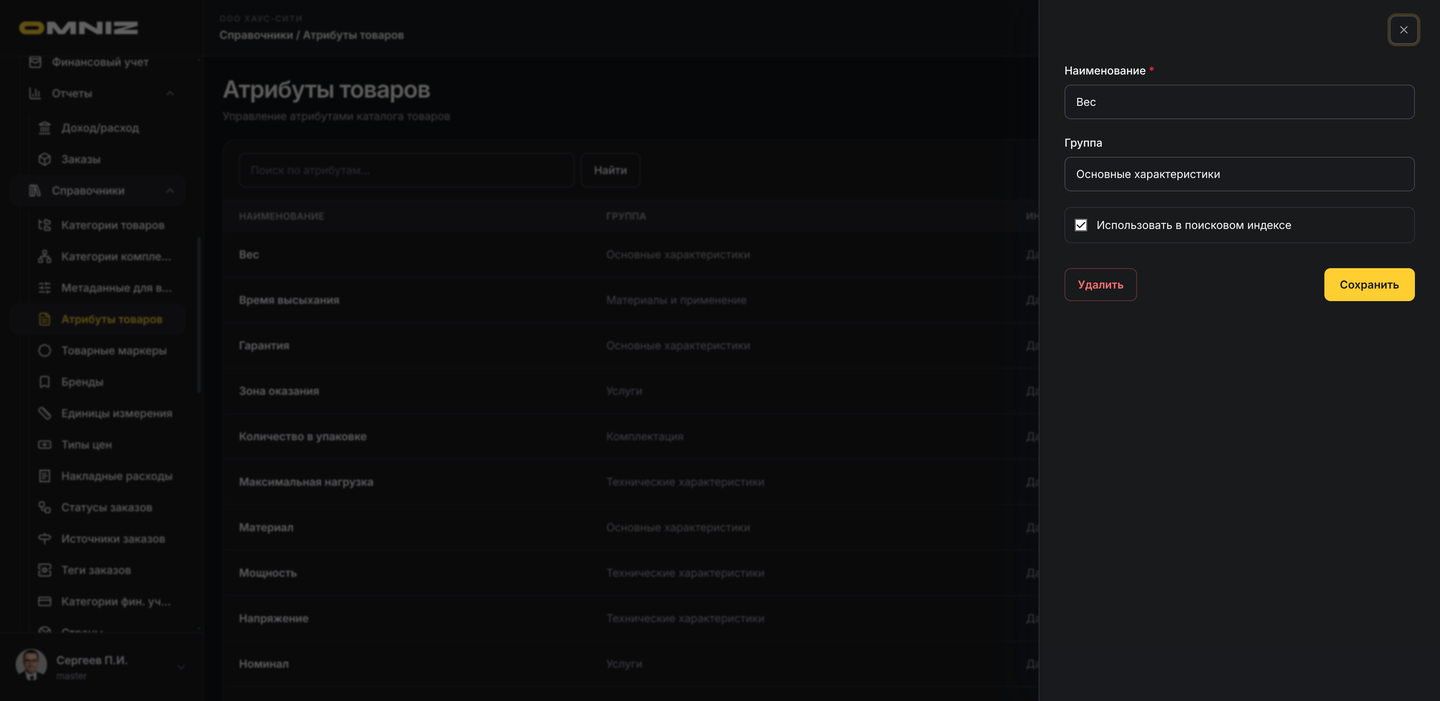Open Теги заказов via its tag icon
Screen dimensions: 1440x701
pos(44,570)
